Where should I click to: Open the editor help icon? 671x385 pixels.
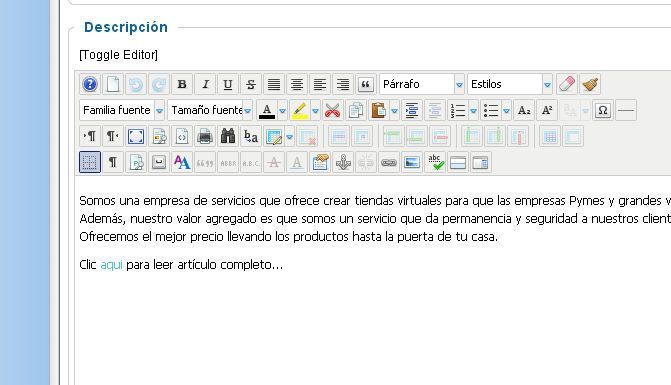[x=90, y=84]
